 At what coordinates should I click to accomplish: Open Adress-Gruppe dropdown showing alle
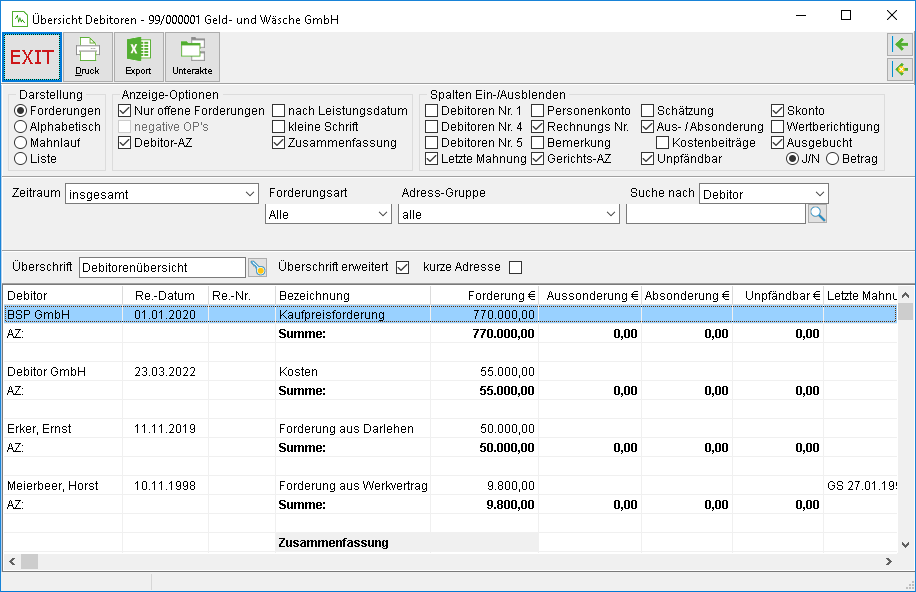pos(509,214)
